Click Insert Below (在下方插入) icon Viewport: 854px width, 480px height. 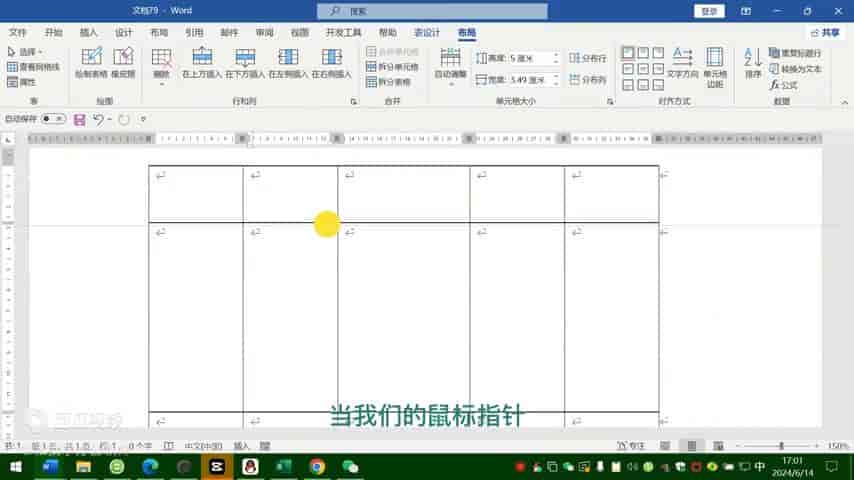245,57
